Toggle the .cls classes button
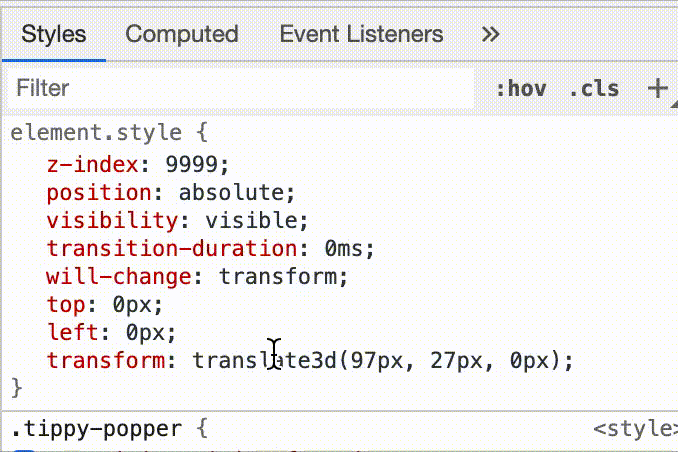 (x=594, y=89)
